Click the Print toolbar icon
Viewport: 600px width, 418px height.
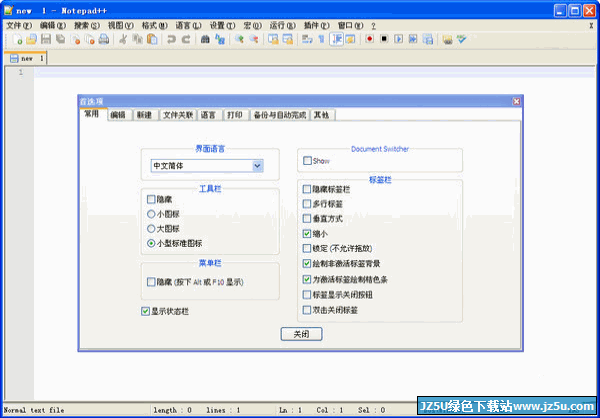coord(104,39)
